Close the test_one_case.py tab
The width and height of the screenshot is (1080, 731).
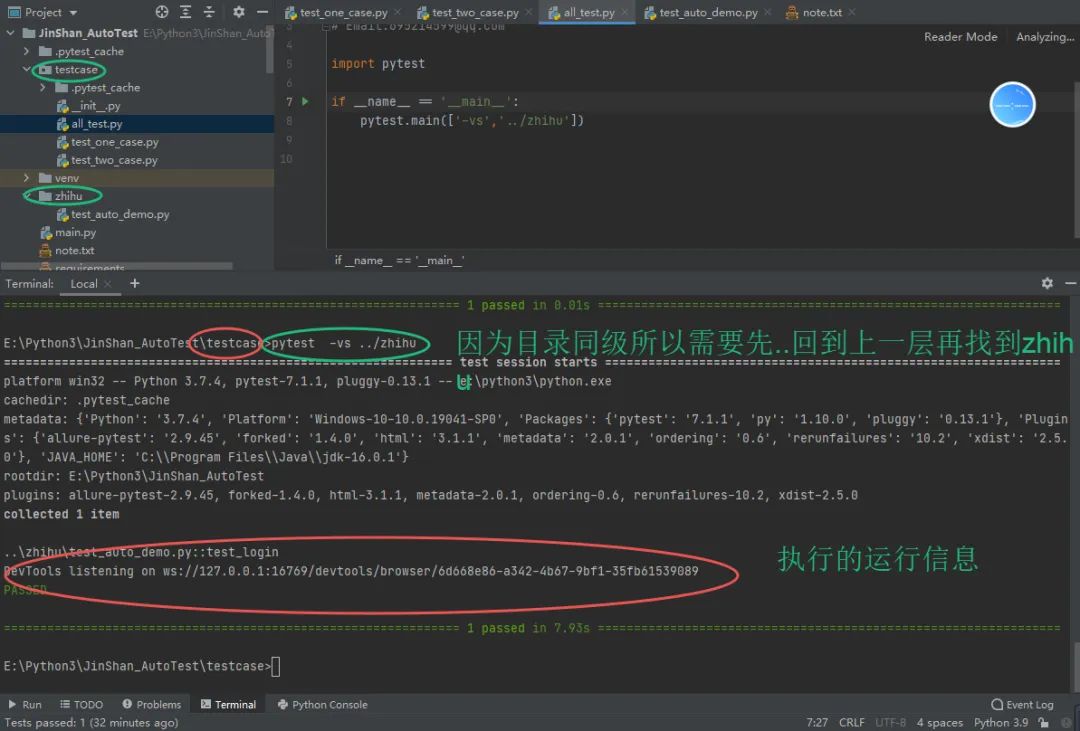point(397,12)
